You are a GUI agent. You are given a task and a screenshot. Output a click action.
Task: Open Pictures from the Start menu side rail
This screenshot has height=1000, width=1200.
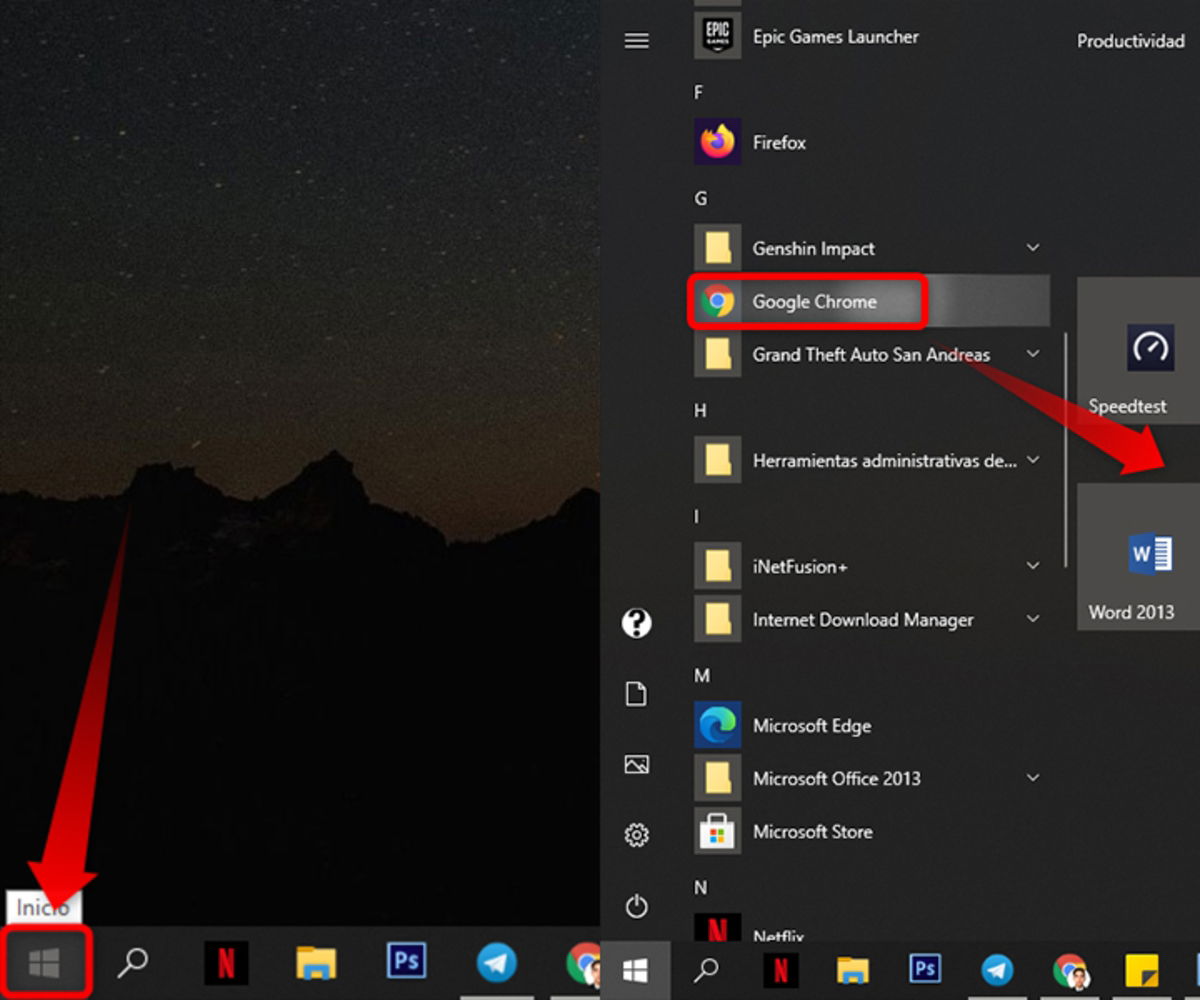click(x=637, y=764)
